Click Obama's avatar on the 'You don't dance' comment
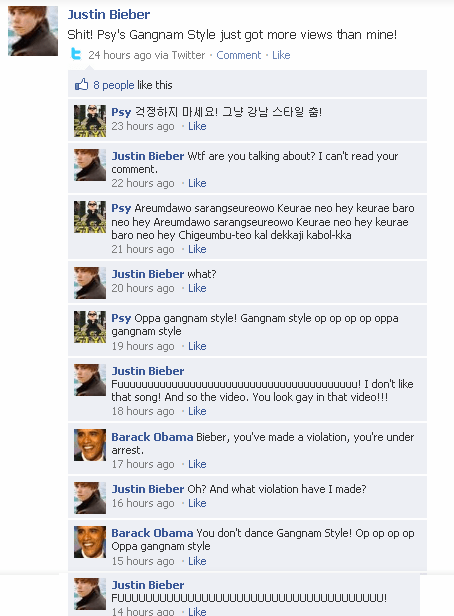Viewport: 454px width, 616px height. [90, 542]
